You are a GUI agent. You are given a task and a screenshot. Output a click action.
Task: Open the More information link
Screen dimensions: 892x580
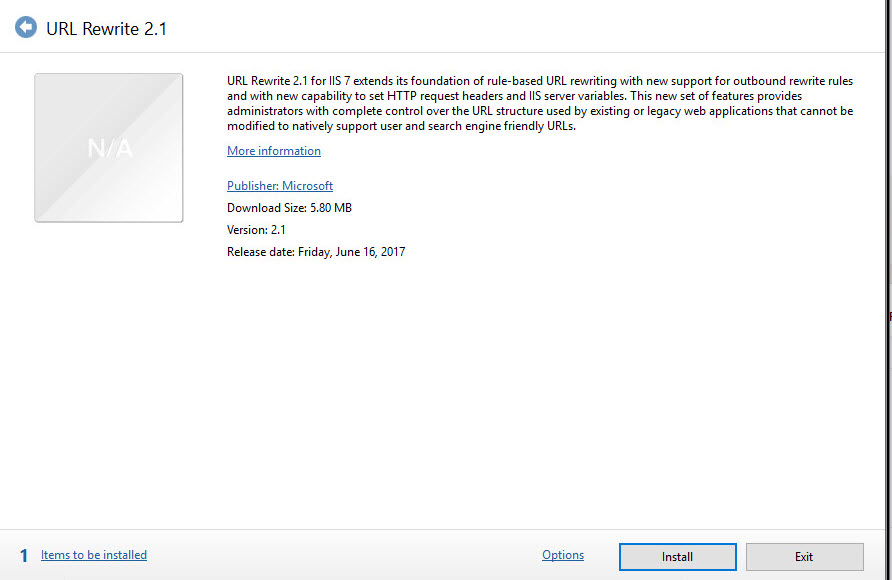click(x=274, y=151)
